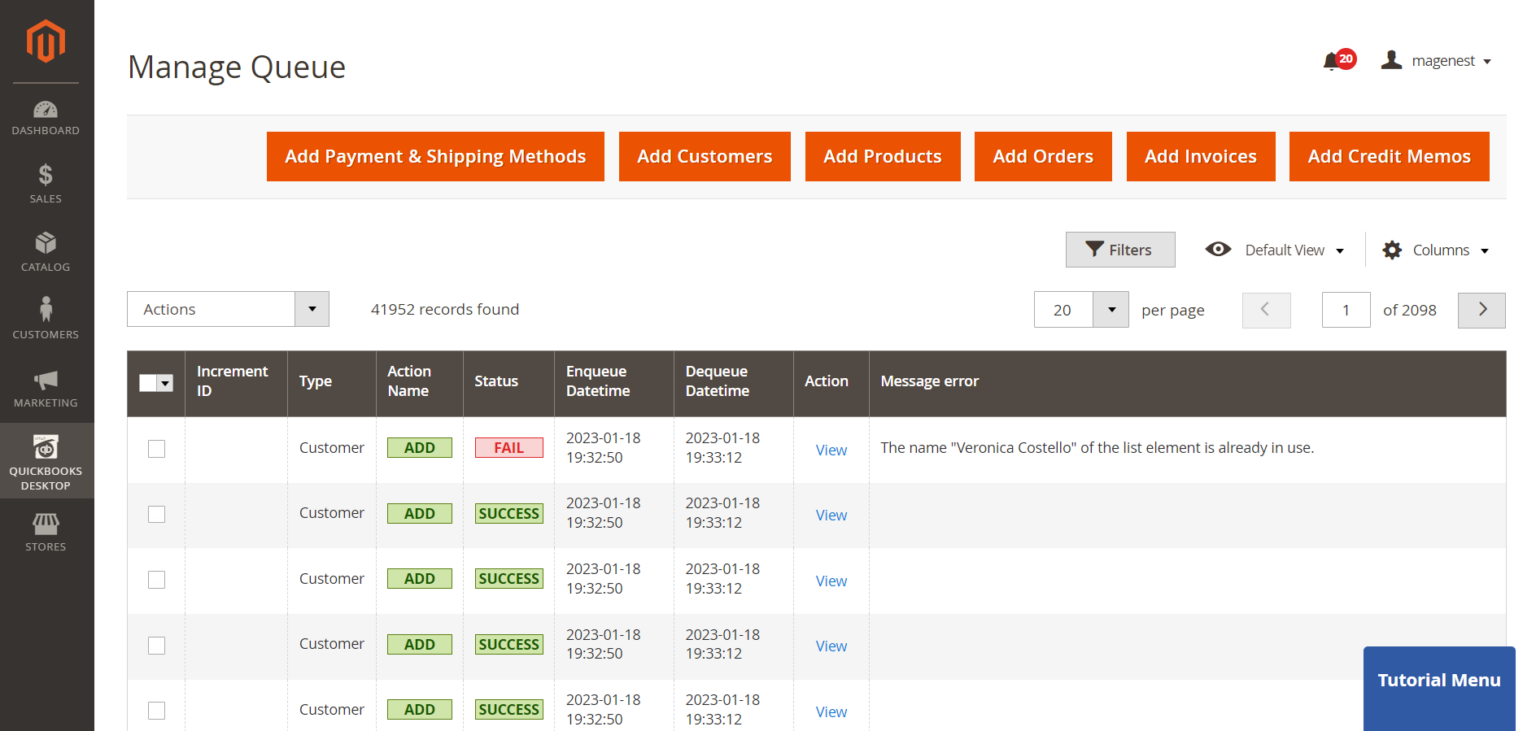Image resolution: width=1536 pixels, height=731 pixels.
Task: Open the magenest account menu
Action: [1437, 60]
